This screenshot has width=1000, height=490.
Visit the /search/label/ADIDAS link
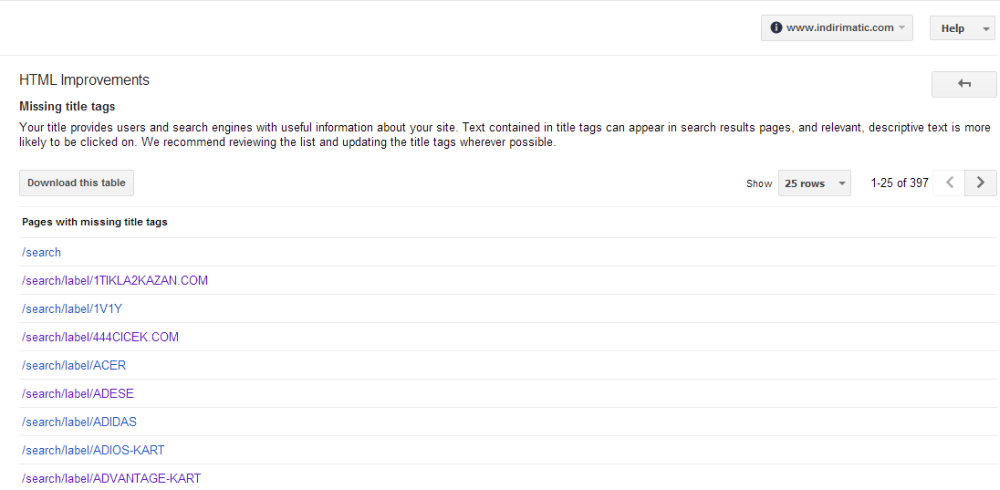(79, 422)
